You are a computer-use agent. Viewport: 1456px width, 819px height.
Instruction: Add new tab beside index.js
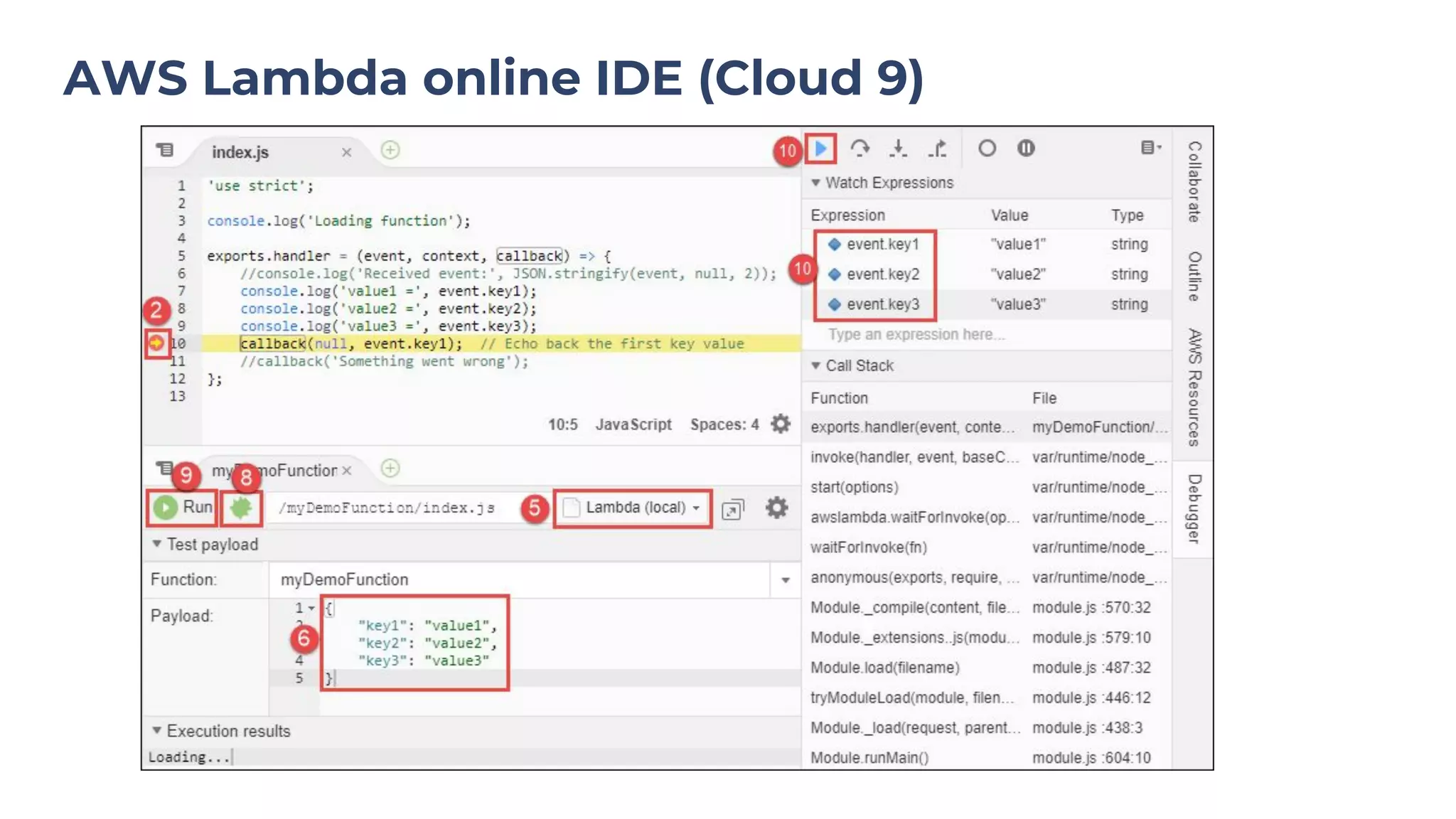point(390,150)
